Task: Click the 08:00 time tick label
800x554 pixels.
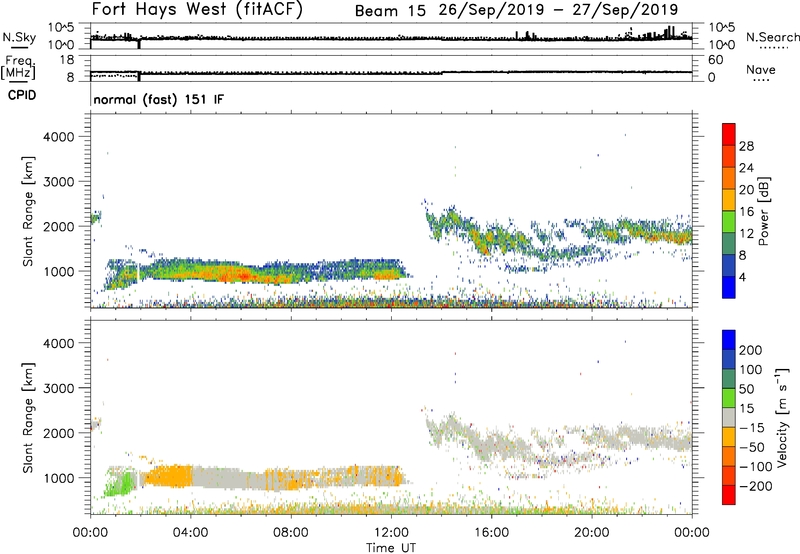Action: (x=290, y=533)
